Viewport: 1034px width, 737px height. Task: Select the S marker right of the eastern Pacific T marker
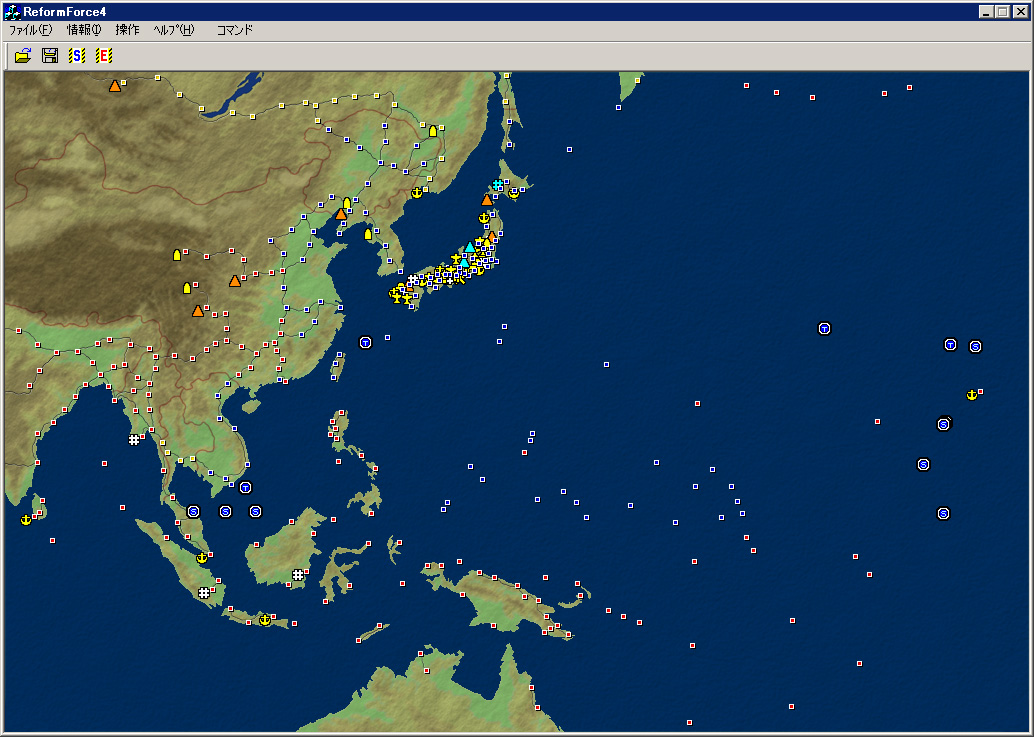coord(976,347)
